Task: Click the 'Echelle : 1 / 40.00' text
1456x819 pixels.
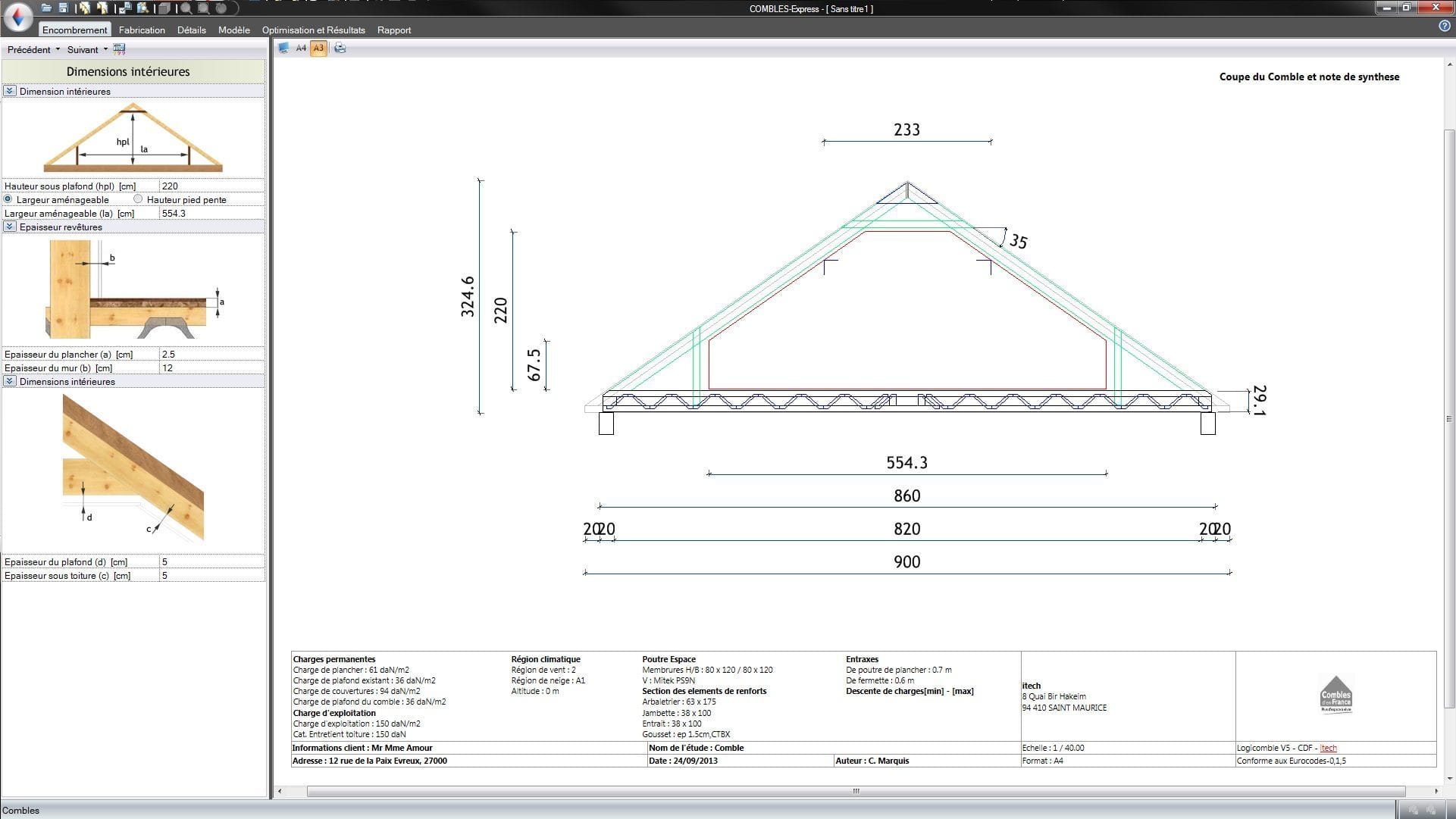Action: [x=1053, y=748]
